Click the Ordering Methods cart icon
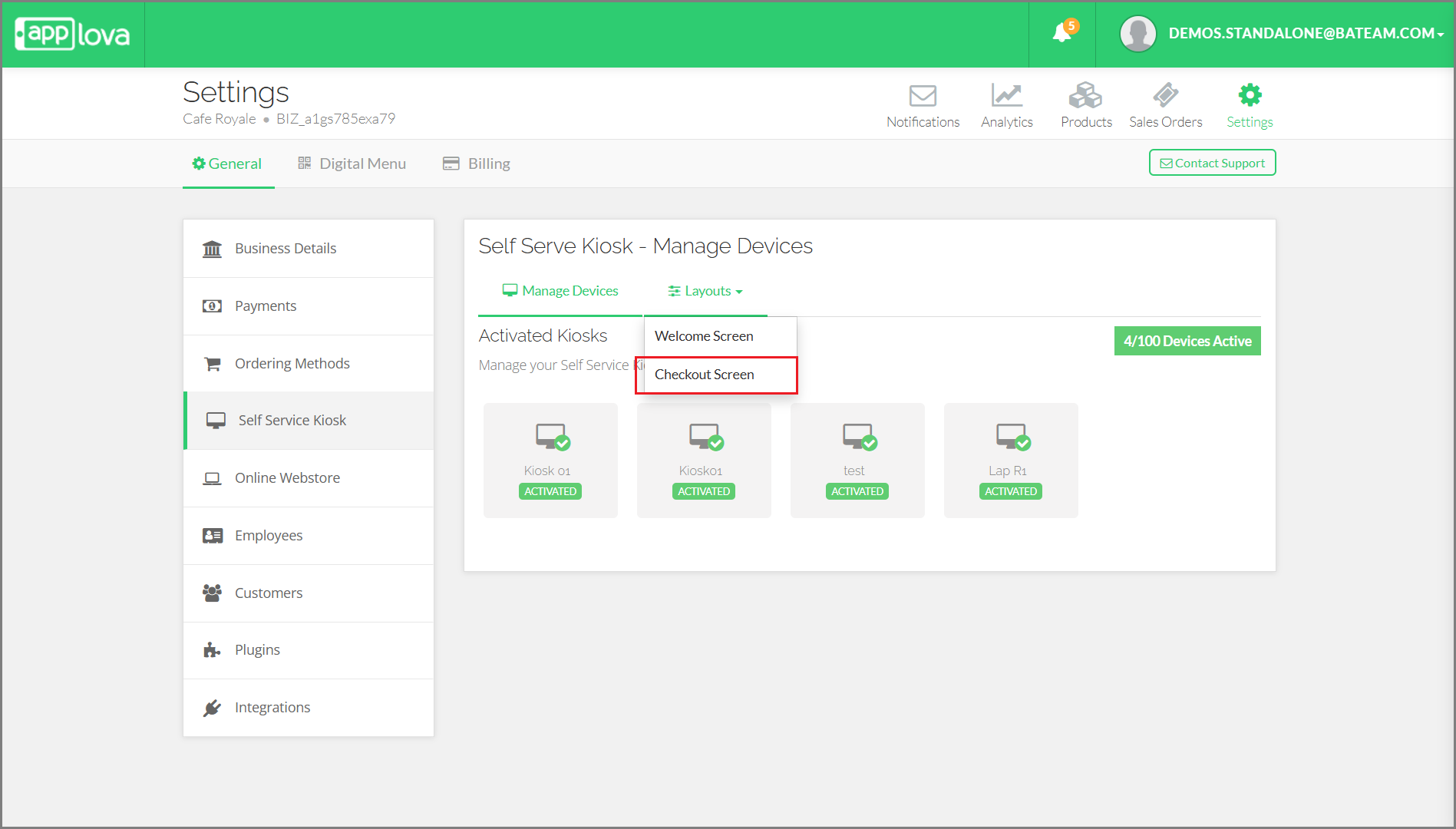1456x829 pixels. 212,364
